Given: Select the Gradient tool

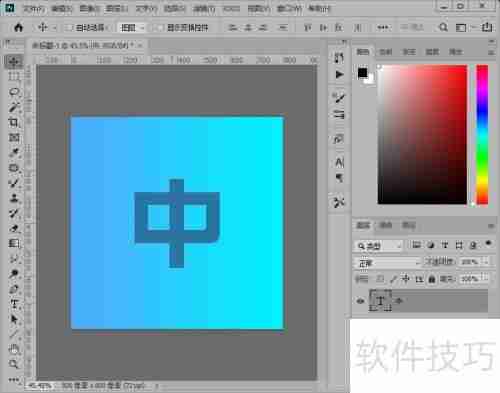Looking at the screenshot, I should pyautogui.click(x=14, y=243).
